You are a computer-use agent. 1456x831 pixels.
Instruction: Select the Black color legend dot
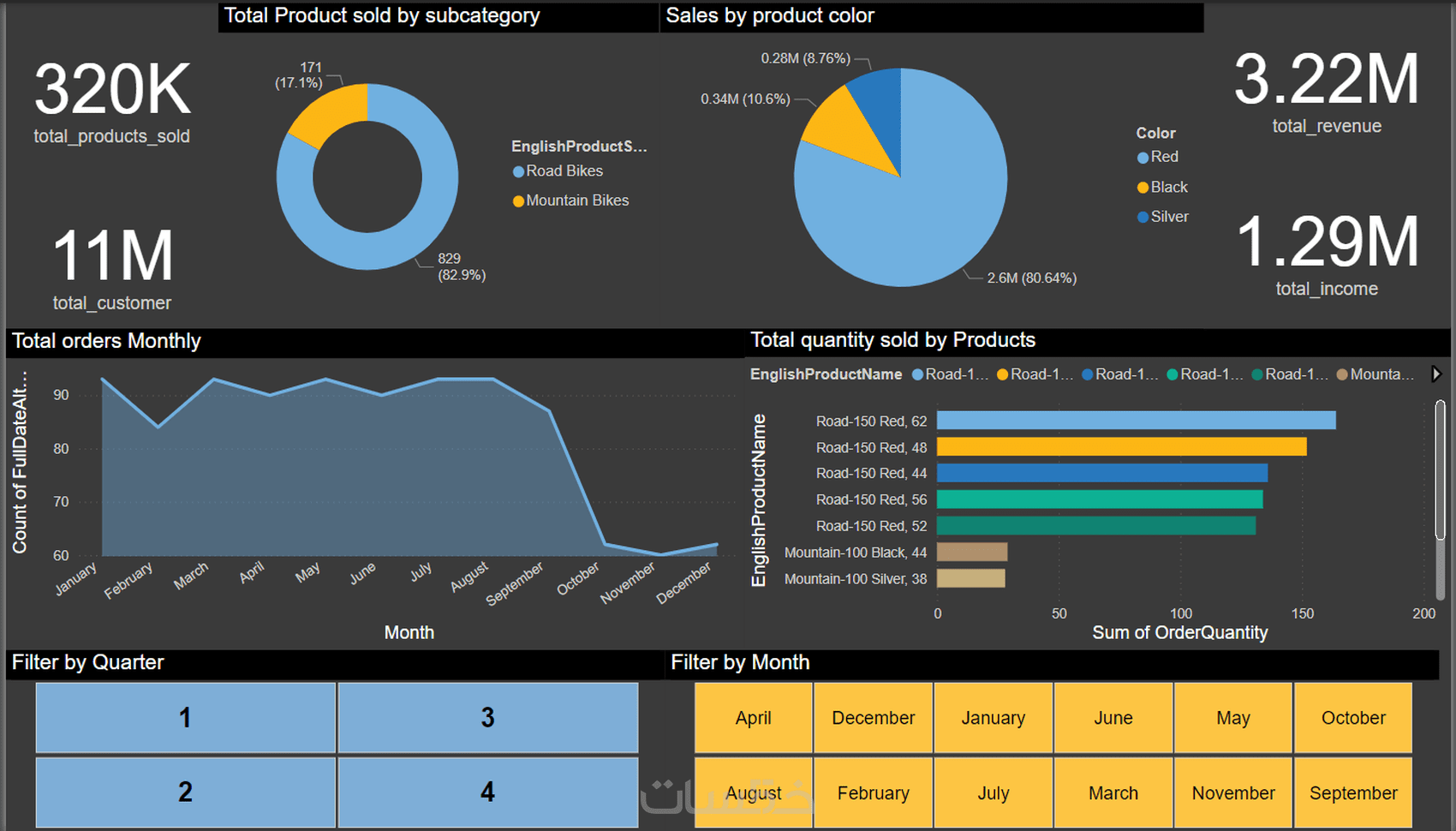(x=1143, y=188)
